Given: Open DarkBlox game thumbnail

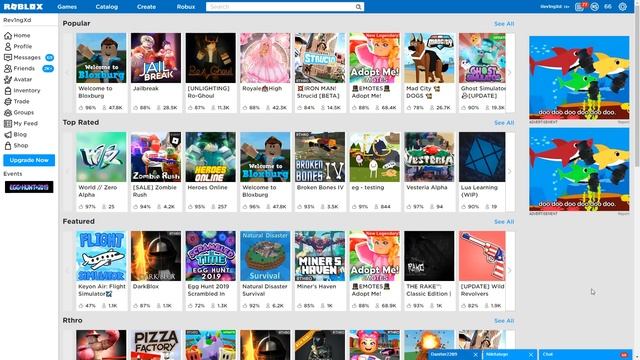Looking at the screenshot, I should tap(156, 256).
